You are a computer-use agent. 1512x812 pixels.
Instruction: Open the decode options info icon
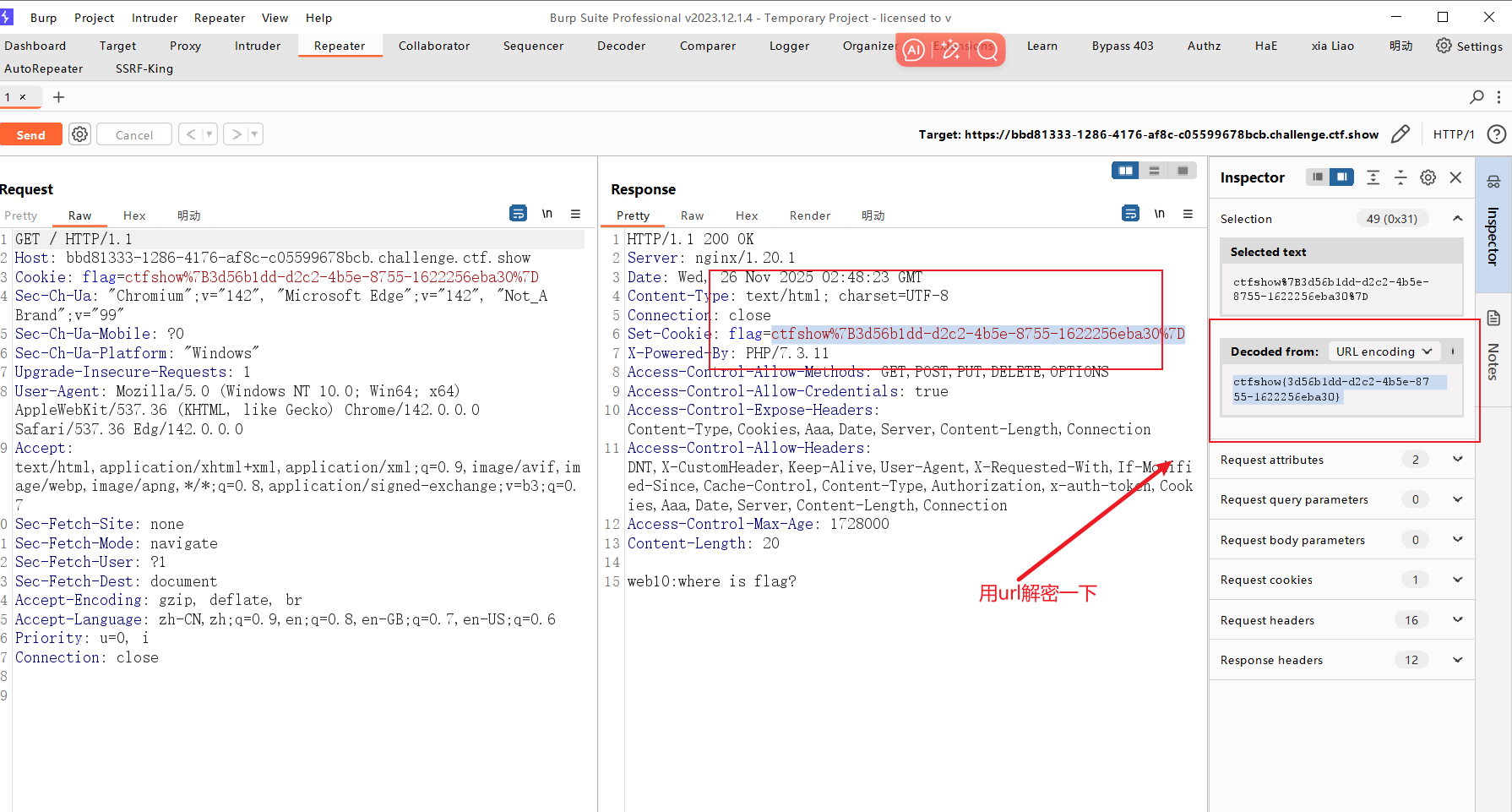tap(1453, 352)
